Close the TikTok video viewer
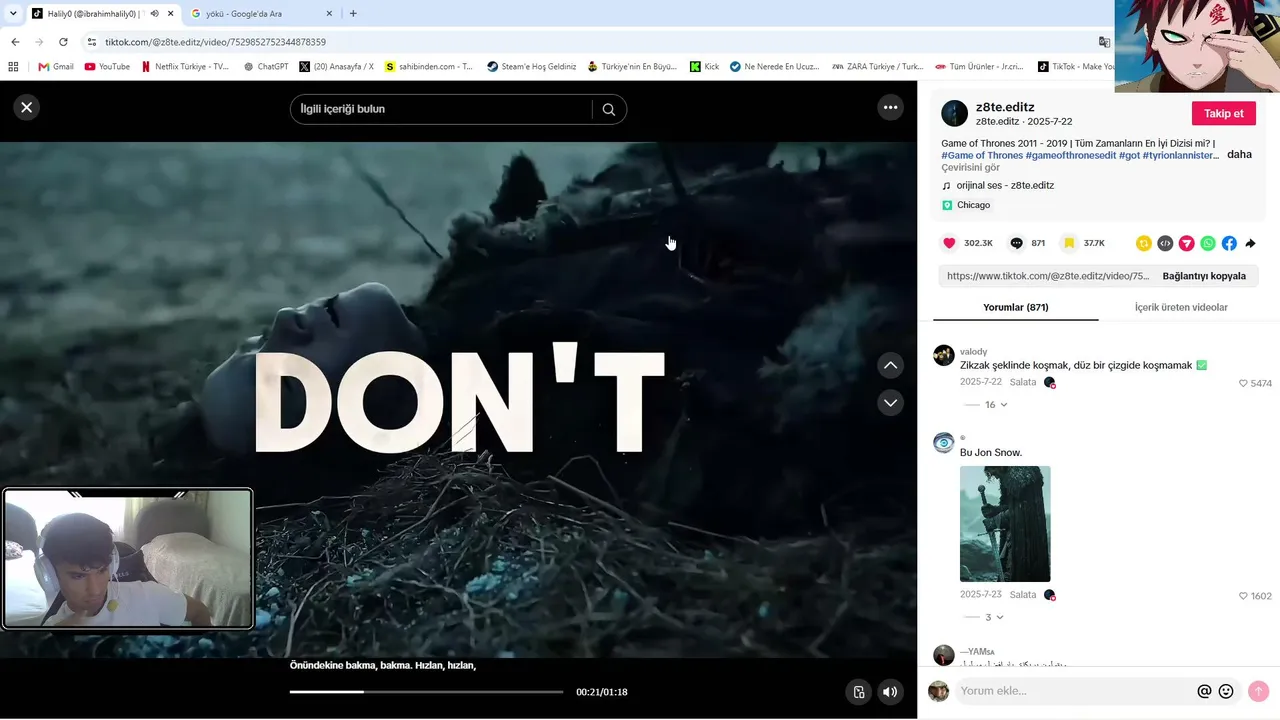Image resolution: width=1280 pixels, height=720 pixels. [27, 107]
